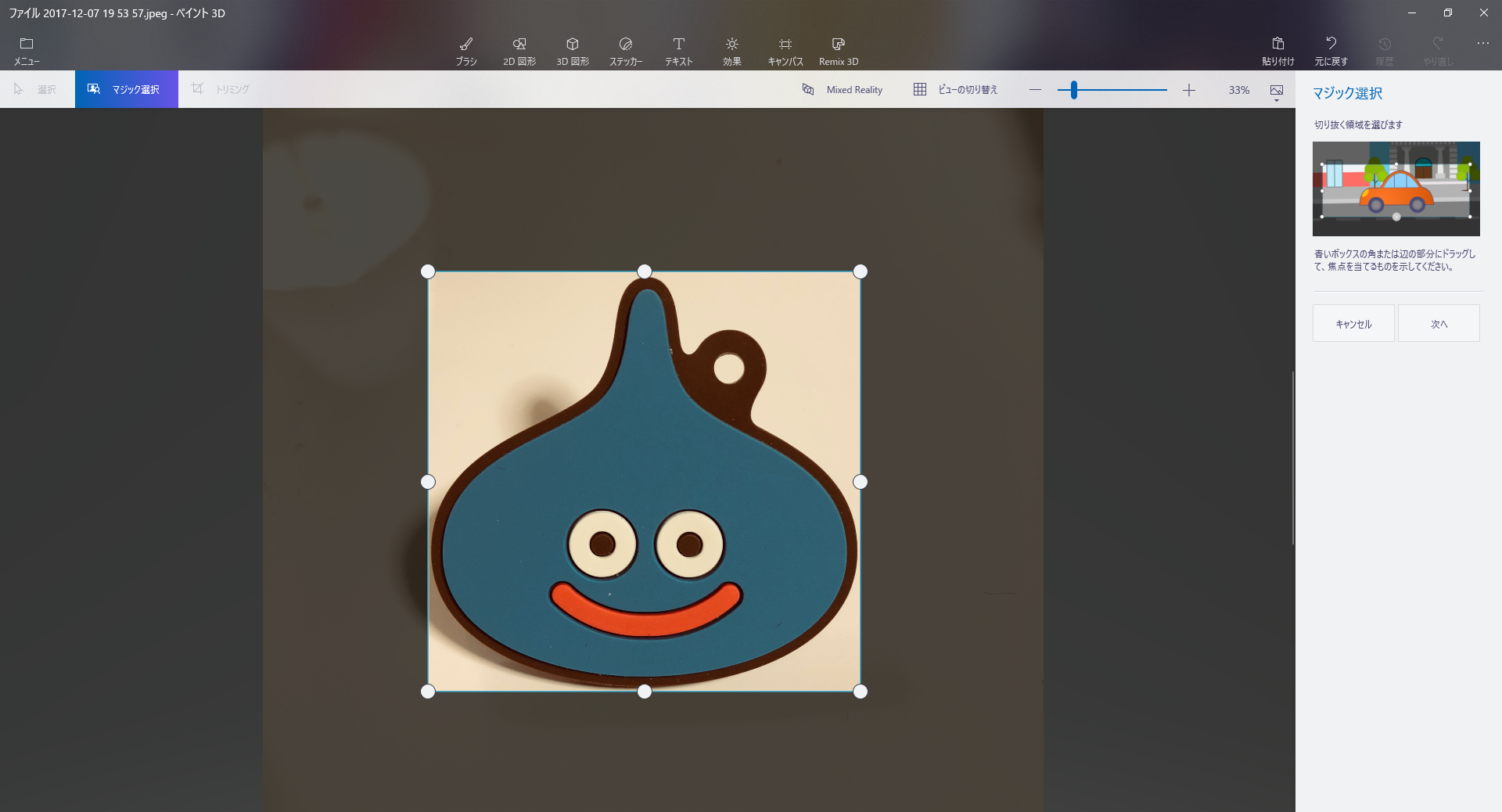Click やり直し redo
Image resolution: width=1502 pixels, height=812 pixels.
tap(1438, 51)
